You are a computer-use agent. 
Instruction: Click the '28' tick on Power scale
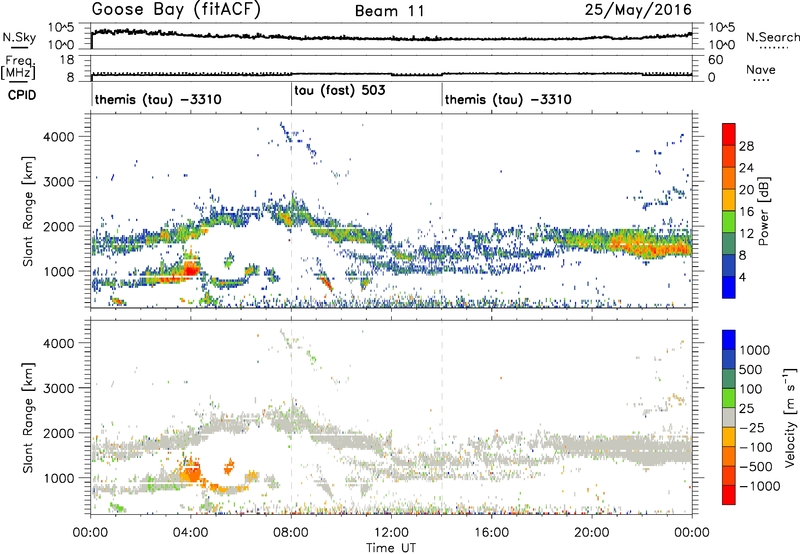point(746,146)
